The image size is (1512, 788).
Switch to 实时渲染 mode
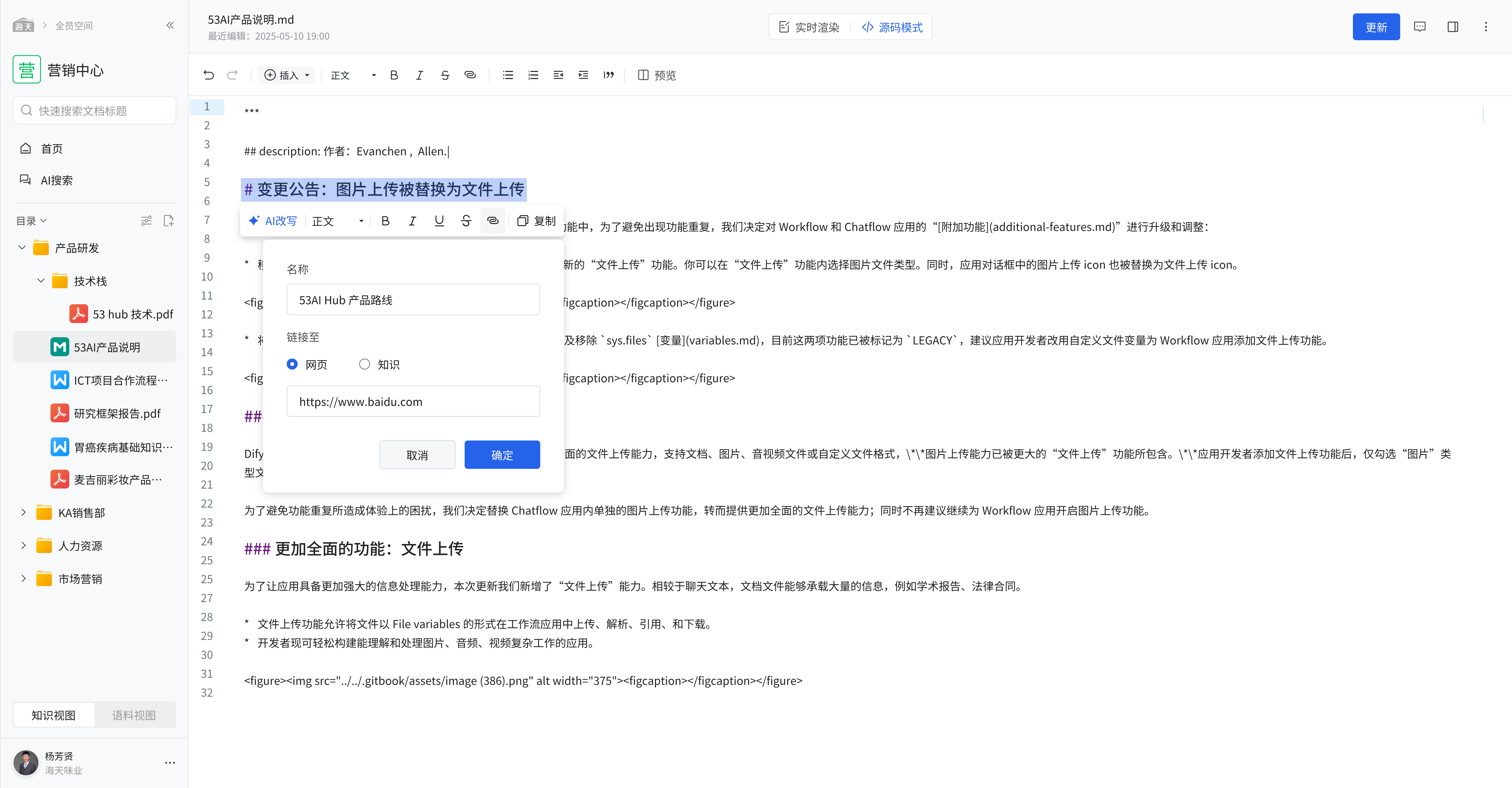809,28
